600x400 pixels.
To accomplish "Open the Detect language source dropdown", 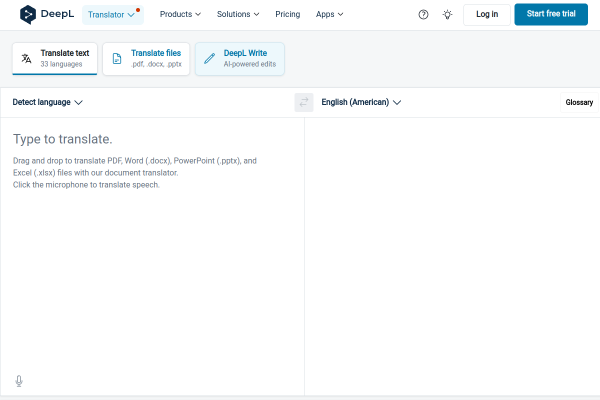I will [x=47, y=102].
